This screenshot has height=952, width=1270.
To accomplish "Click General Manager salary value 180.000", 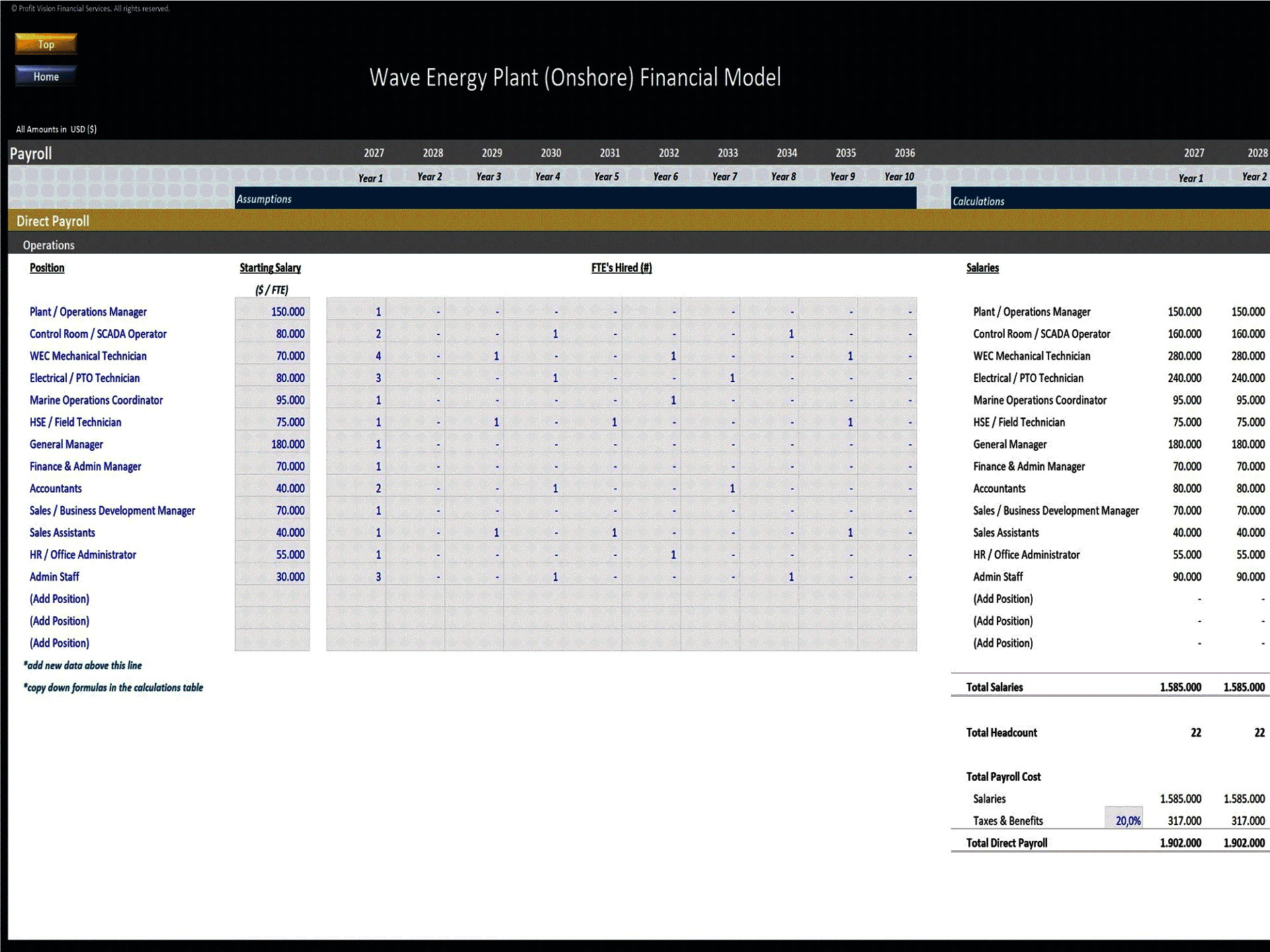I will click(273, 444).
